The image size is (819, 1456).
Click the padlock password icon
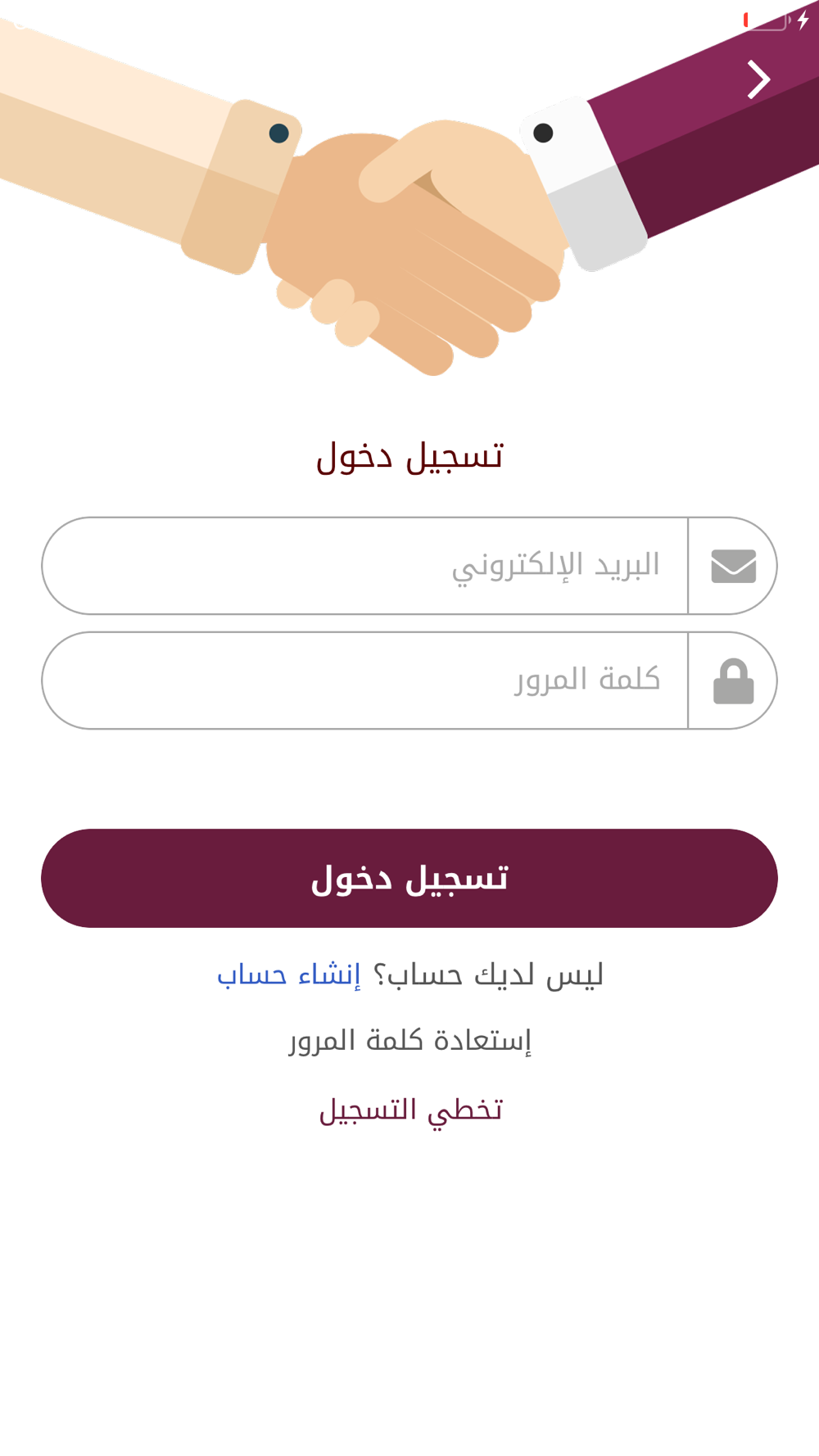[x=733, y=681]
